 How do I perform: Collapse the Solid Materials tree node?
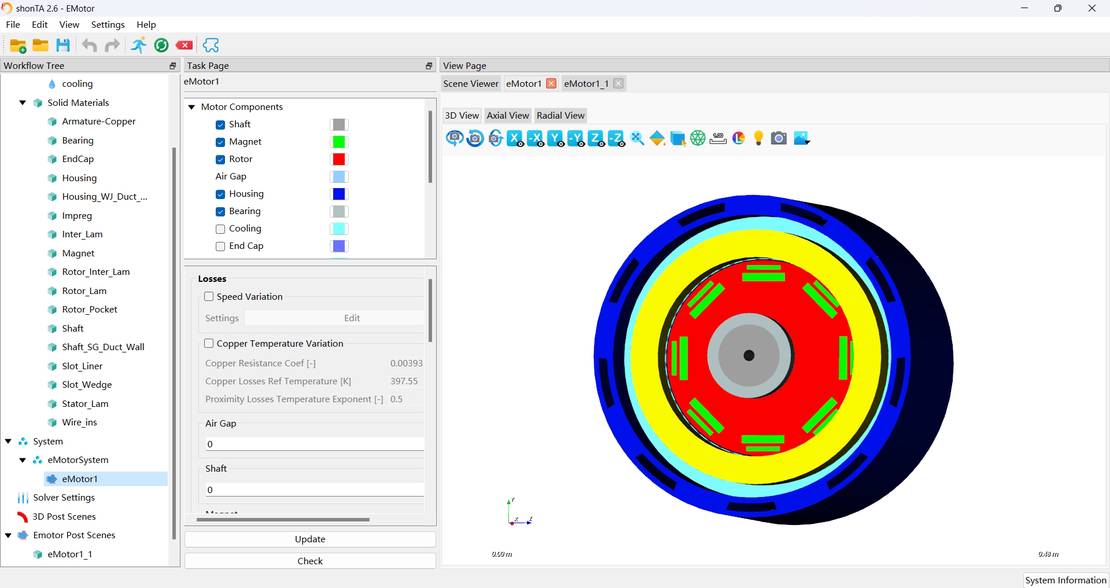click(23, 103)
